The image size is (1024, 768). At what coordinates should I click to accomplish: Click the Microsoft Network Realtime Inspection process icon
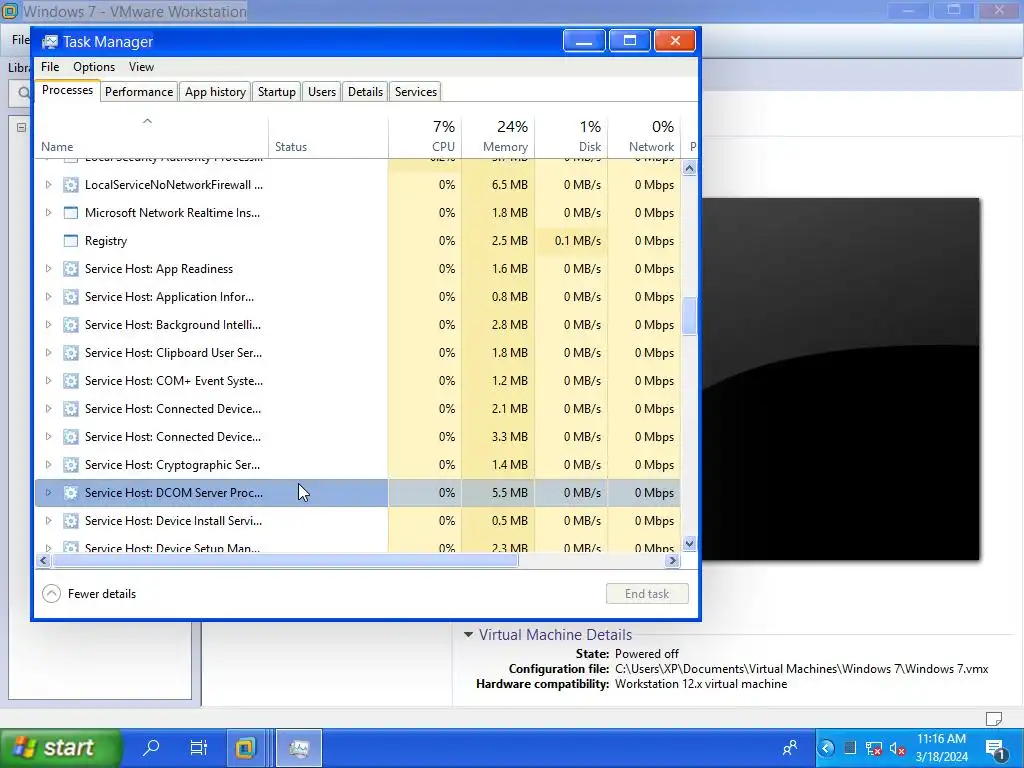click(x=71, y=213)
